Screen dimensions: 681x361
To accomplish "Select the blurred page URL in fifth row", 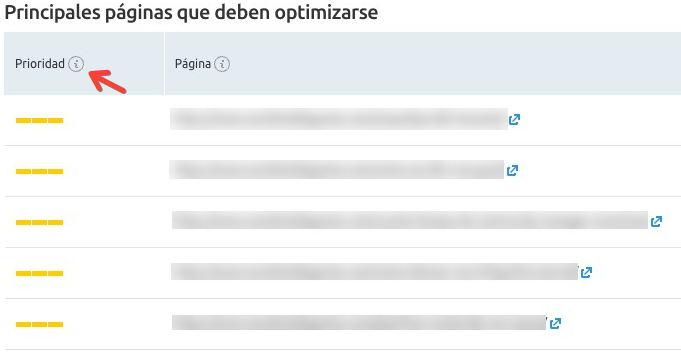I will click(359, 322).
